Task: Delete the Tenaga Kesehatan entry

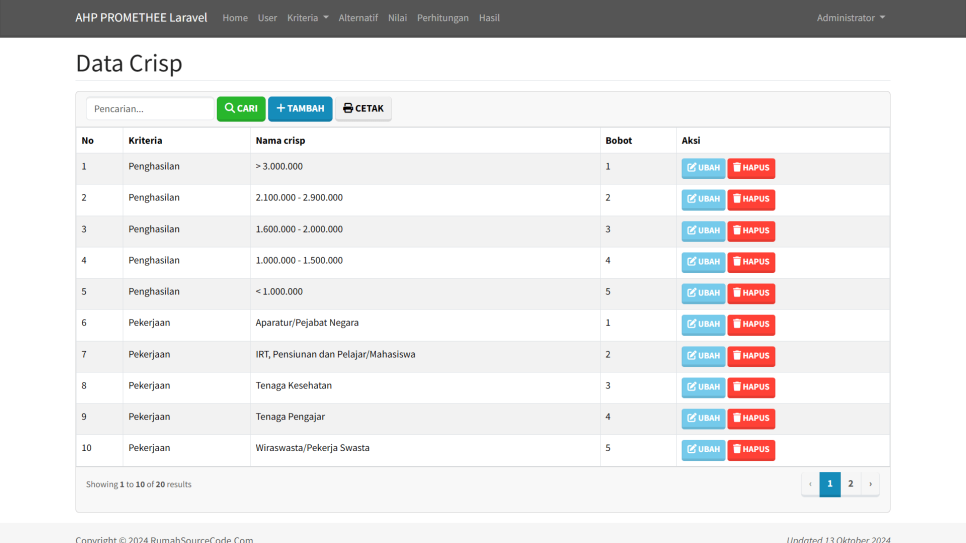Action: [751, 387]
